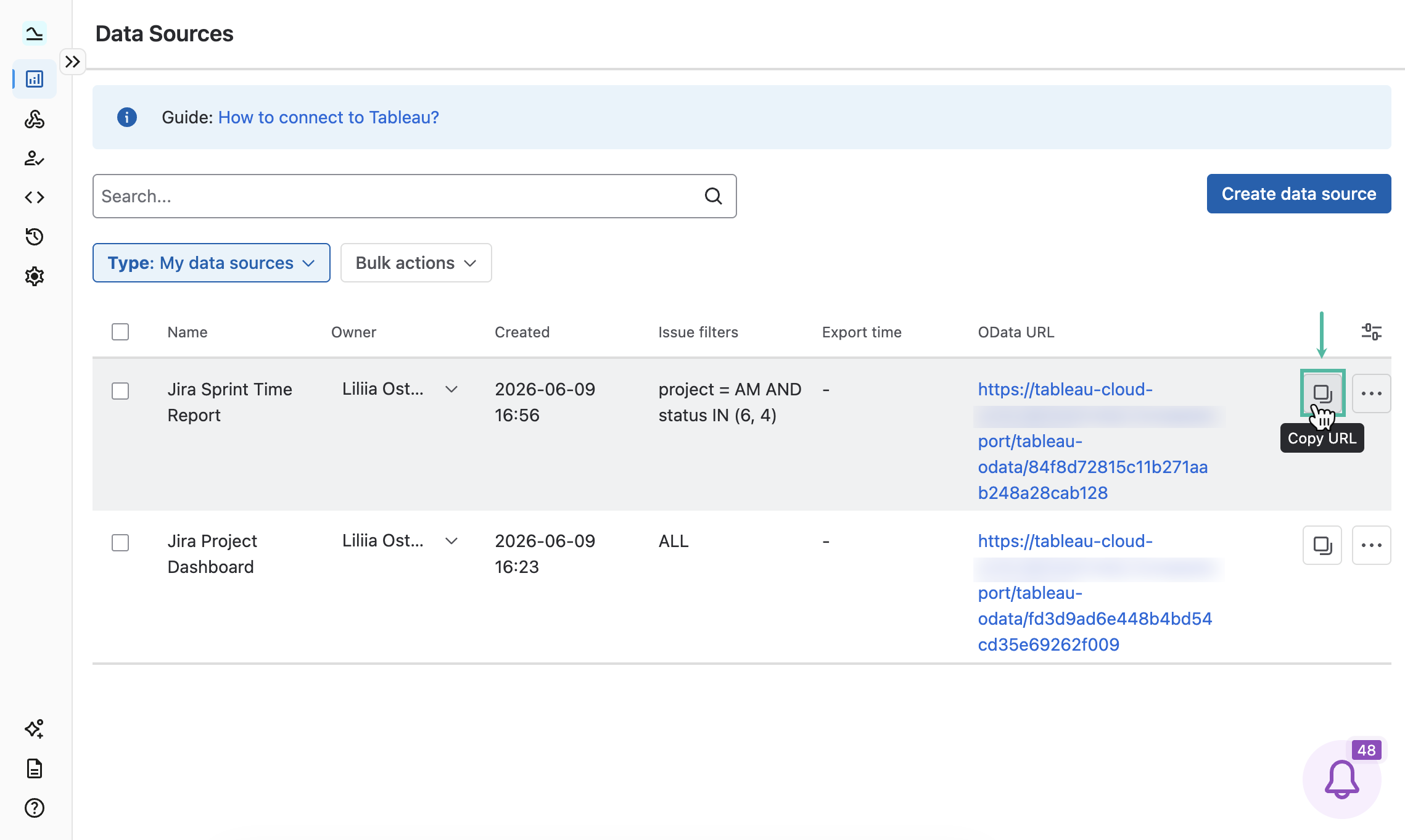The width and height of the screenshot is (1405, 840).
Task: Open the Data Sources chart icon in sidebar
Action: coord(35,79)
